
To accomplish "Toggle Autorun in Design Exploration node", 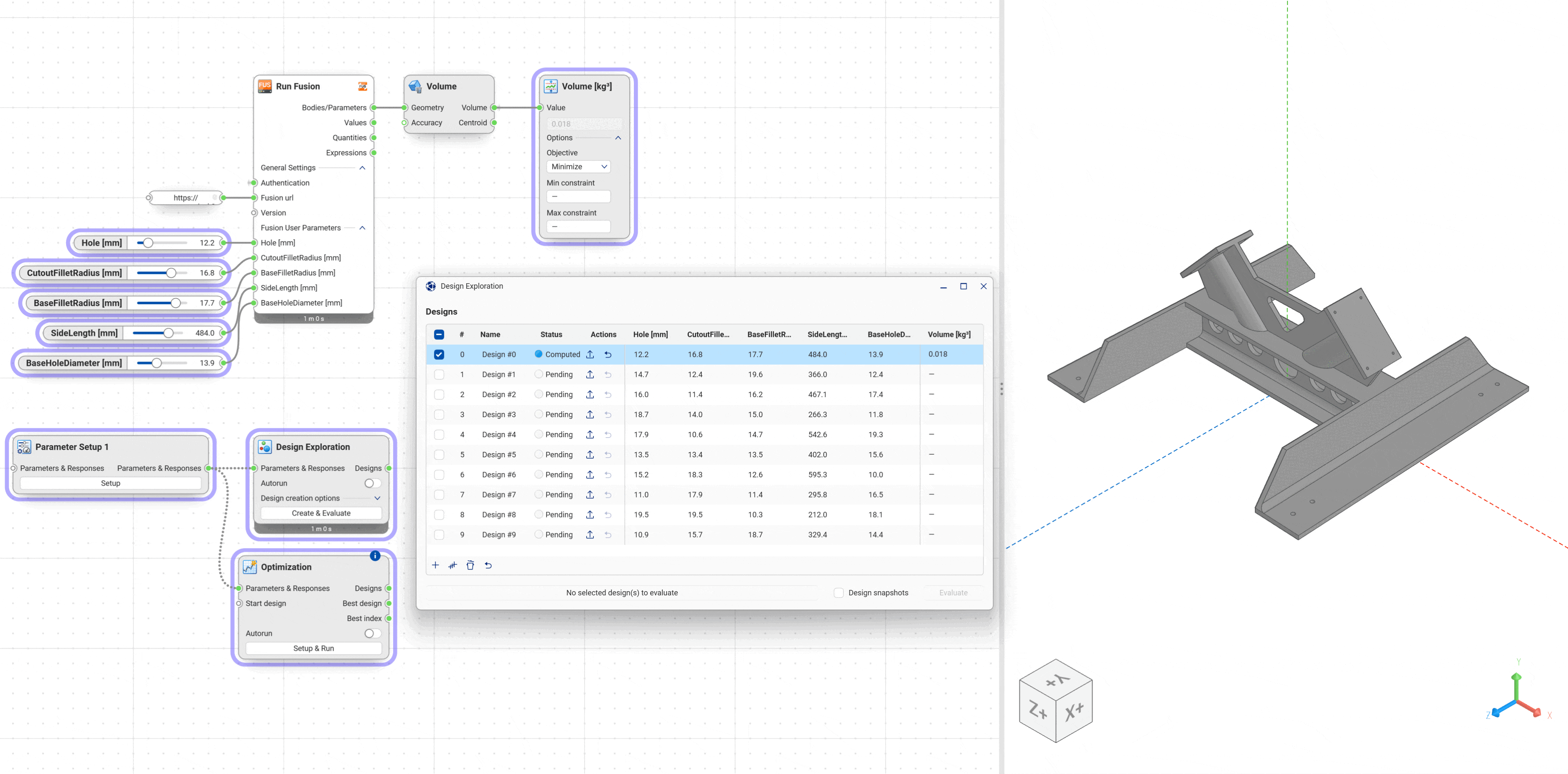I will [x=373, y=483].
